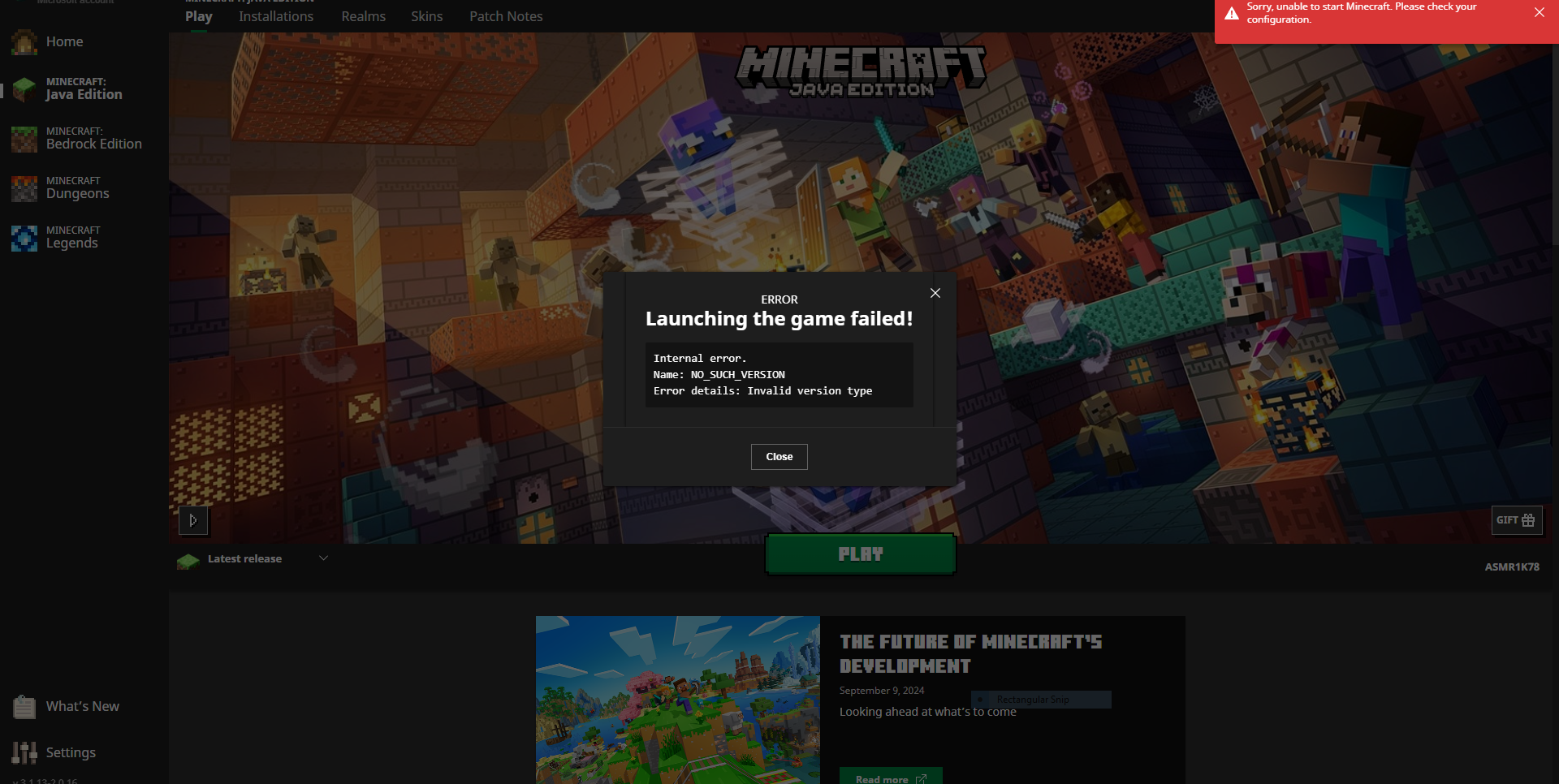Open the Latest release version dropdown

[x=253, y=559]
